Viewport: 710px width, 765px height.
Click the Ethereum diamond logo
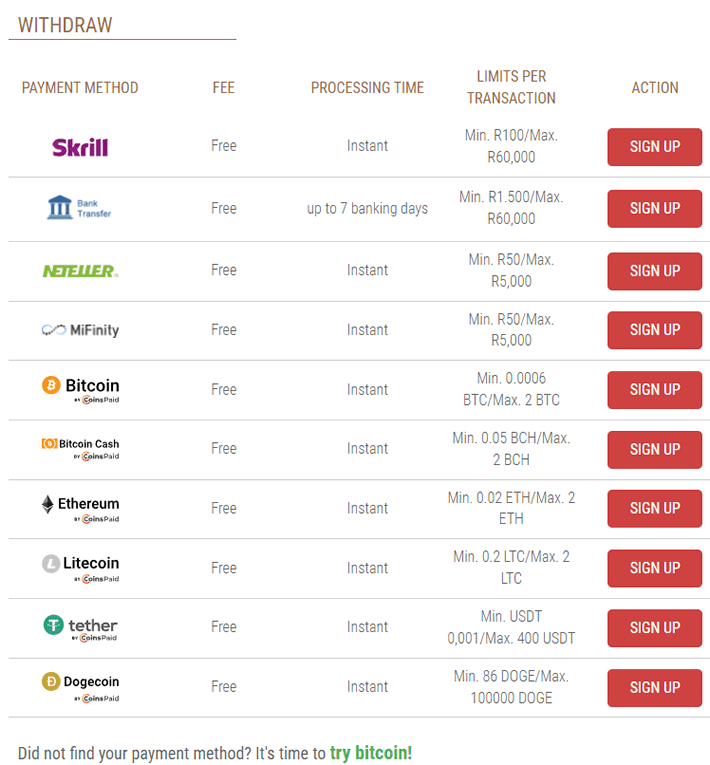click(x=47, y=504)
